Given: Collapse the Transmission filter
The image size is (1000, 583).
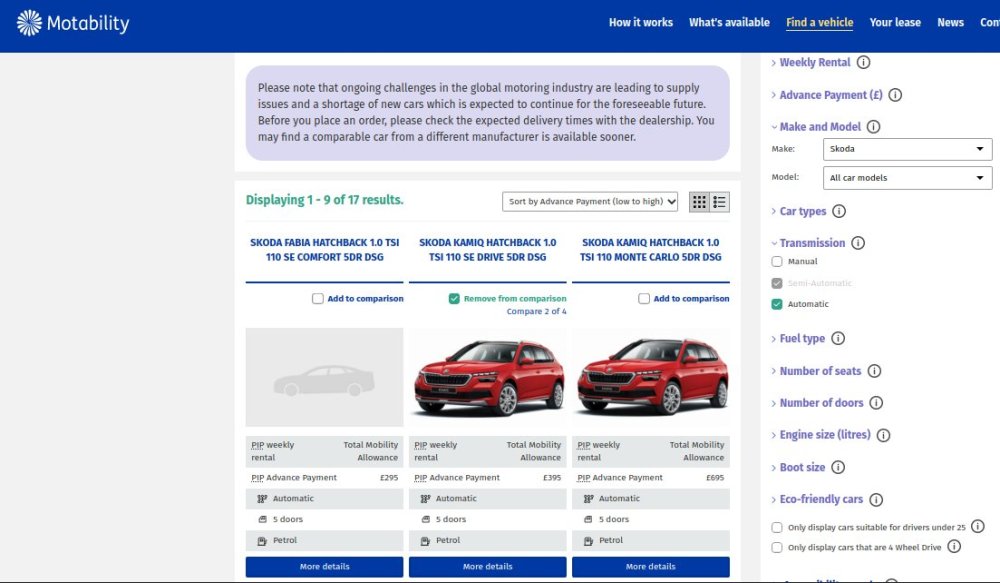Looking at the screenshot, I should [812, 243].
